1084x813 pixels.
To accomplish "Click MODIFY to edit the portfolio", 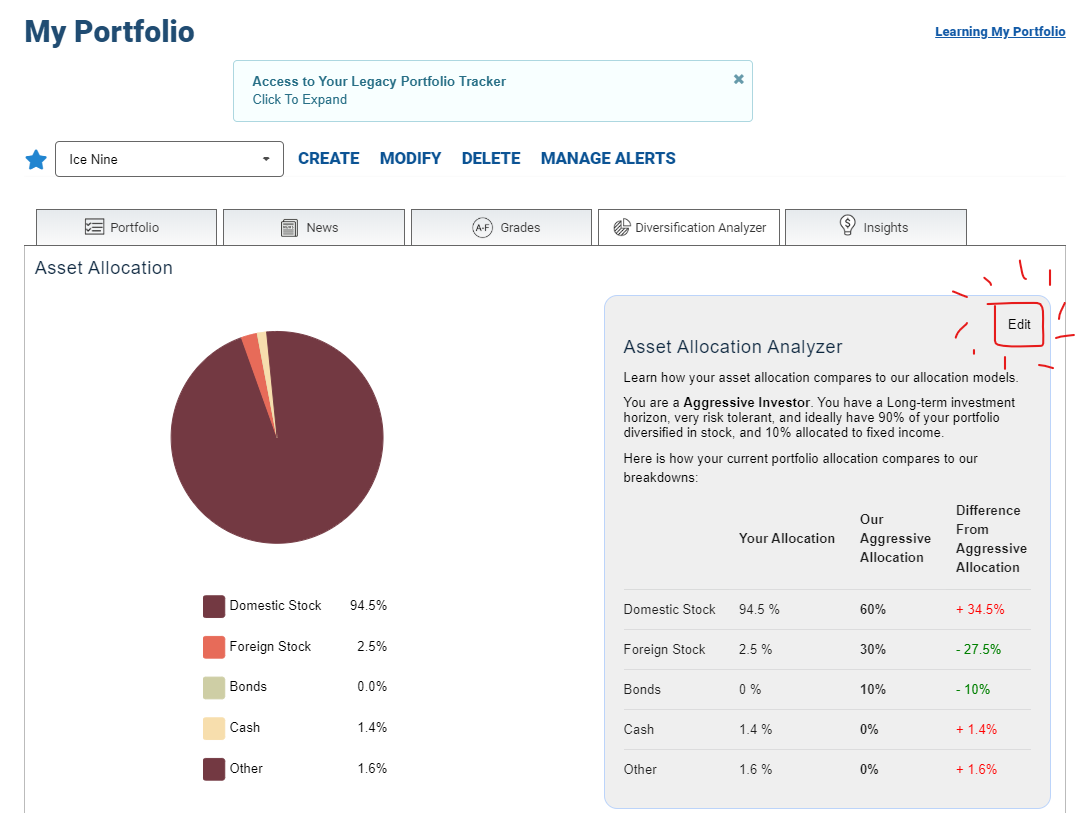I will point(411,158).
